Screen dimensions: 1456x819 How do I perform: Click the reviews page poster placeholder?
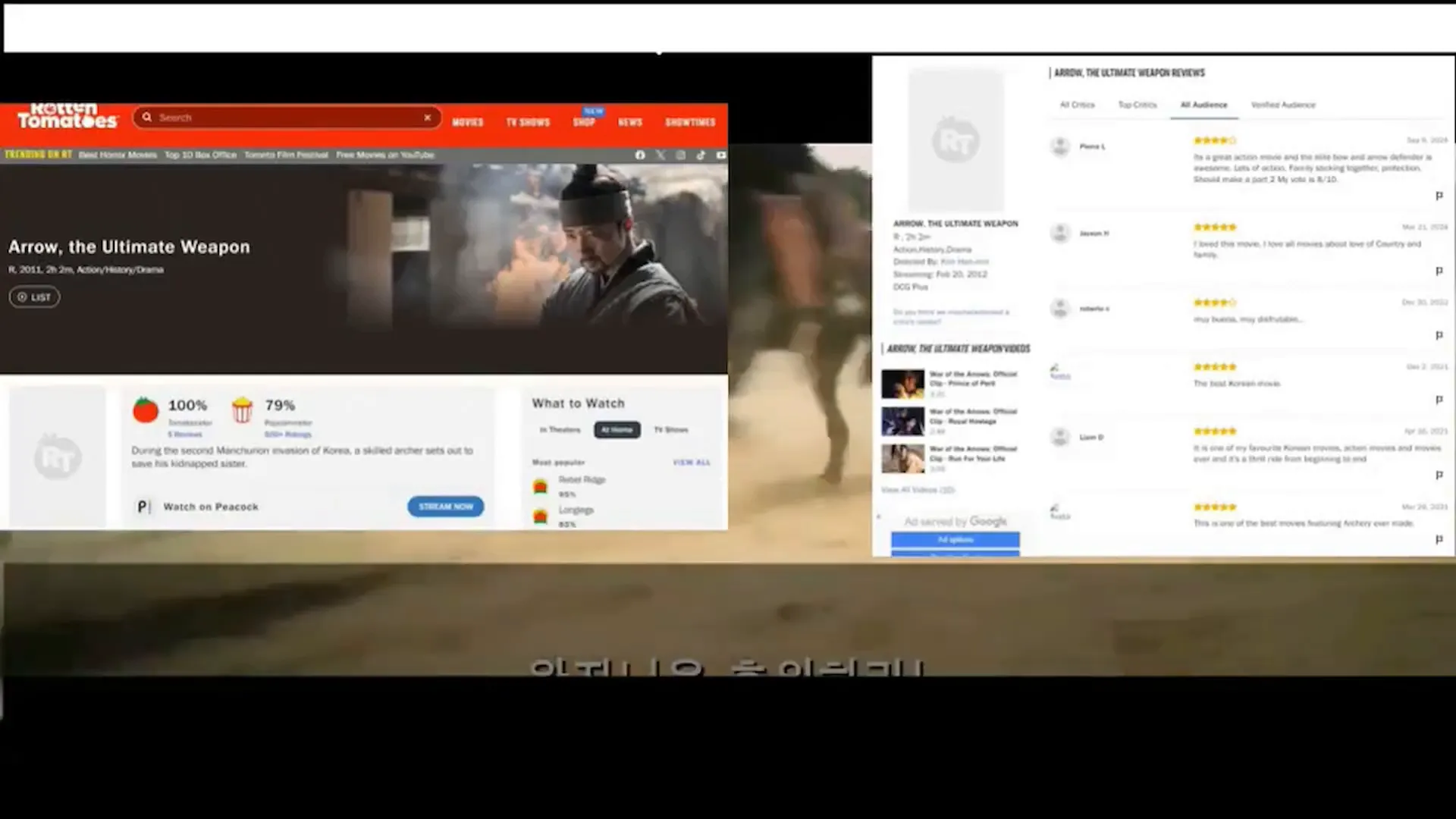(x=955, y=140)
